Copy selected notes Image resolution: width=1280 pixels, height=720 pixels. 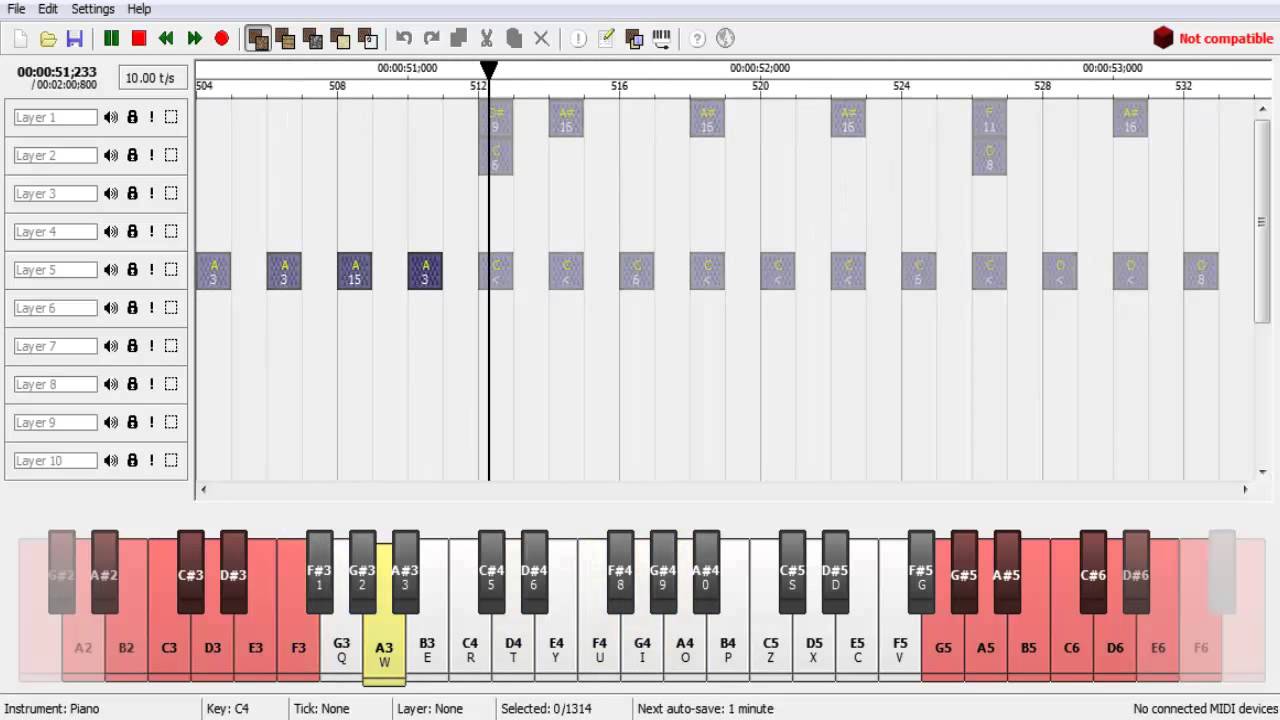tap(459, 39)
